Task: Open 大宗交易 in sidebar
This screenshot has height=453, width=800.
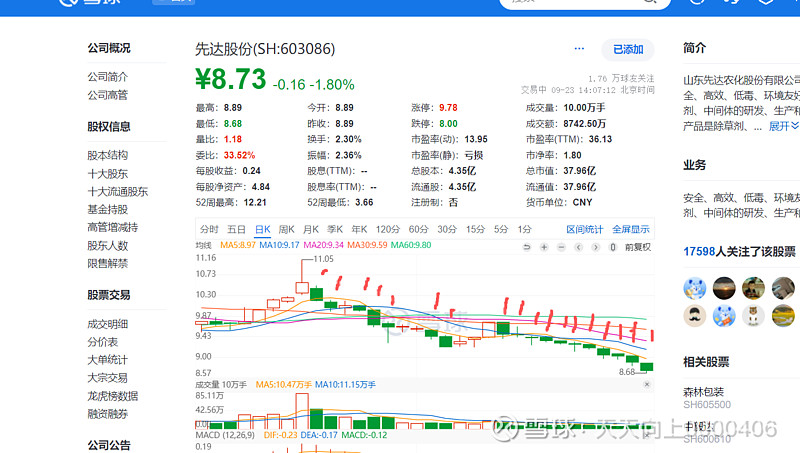Action: click(x=108, y=378)
